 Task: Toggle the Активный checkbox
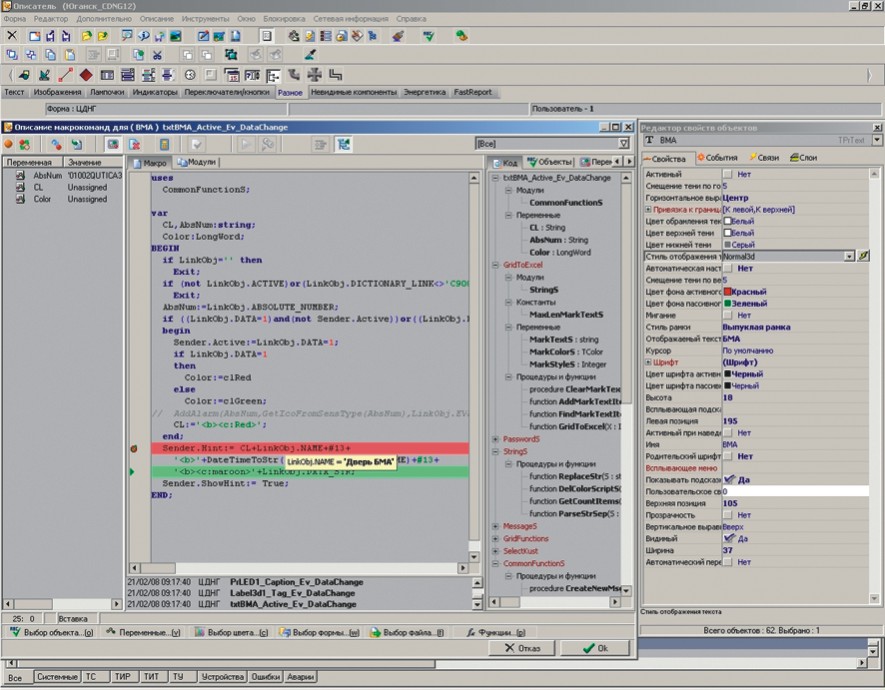tap(728, 174)
